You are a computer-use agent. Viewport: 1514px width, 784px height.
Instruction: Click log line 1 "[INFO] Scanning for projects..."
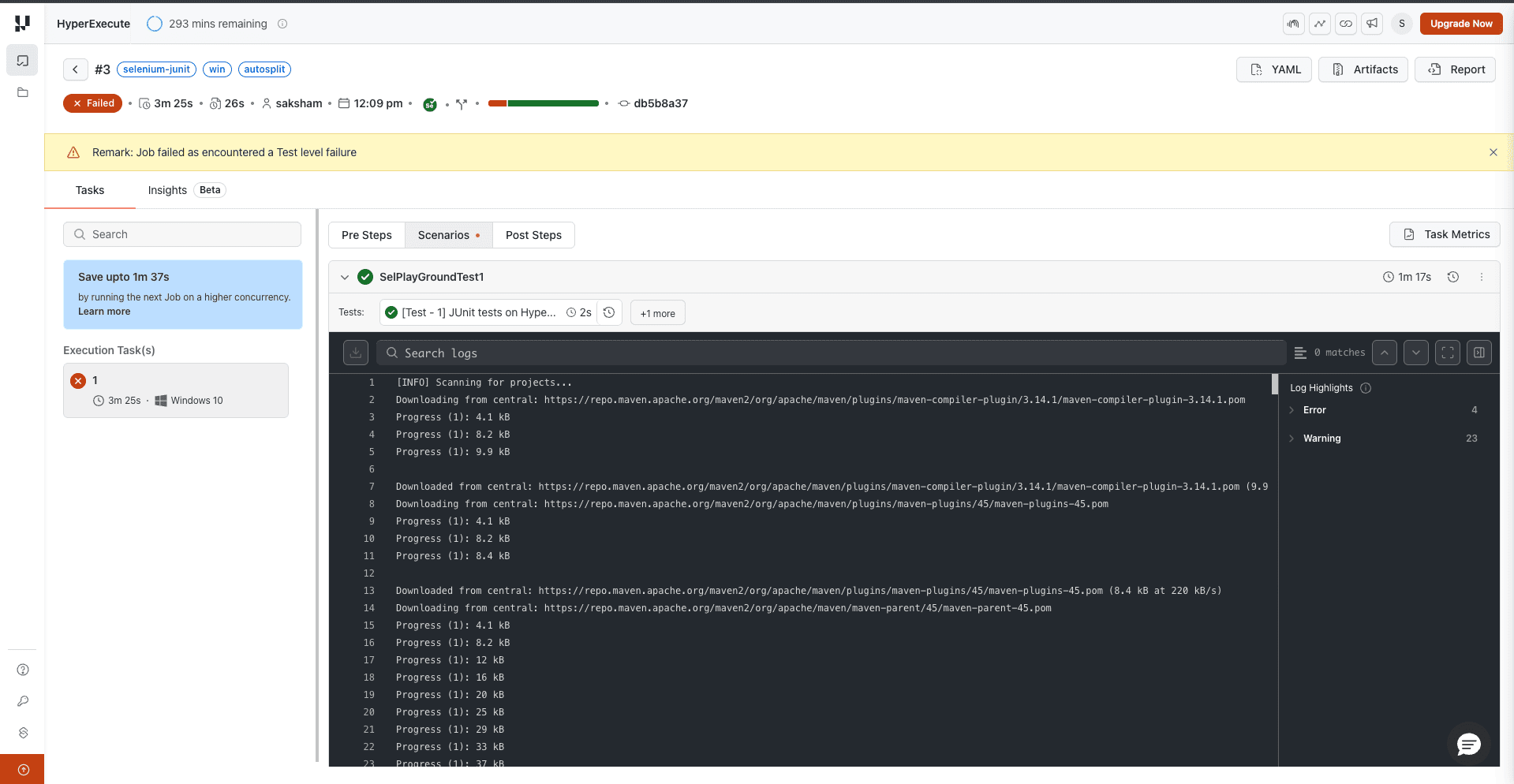point(484,383)
